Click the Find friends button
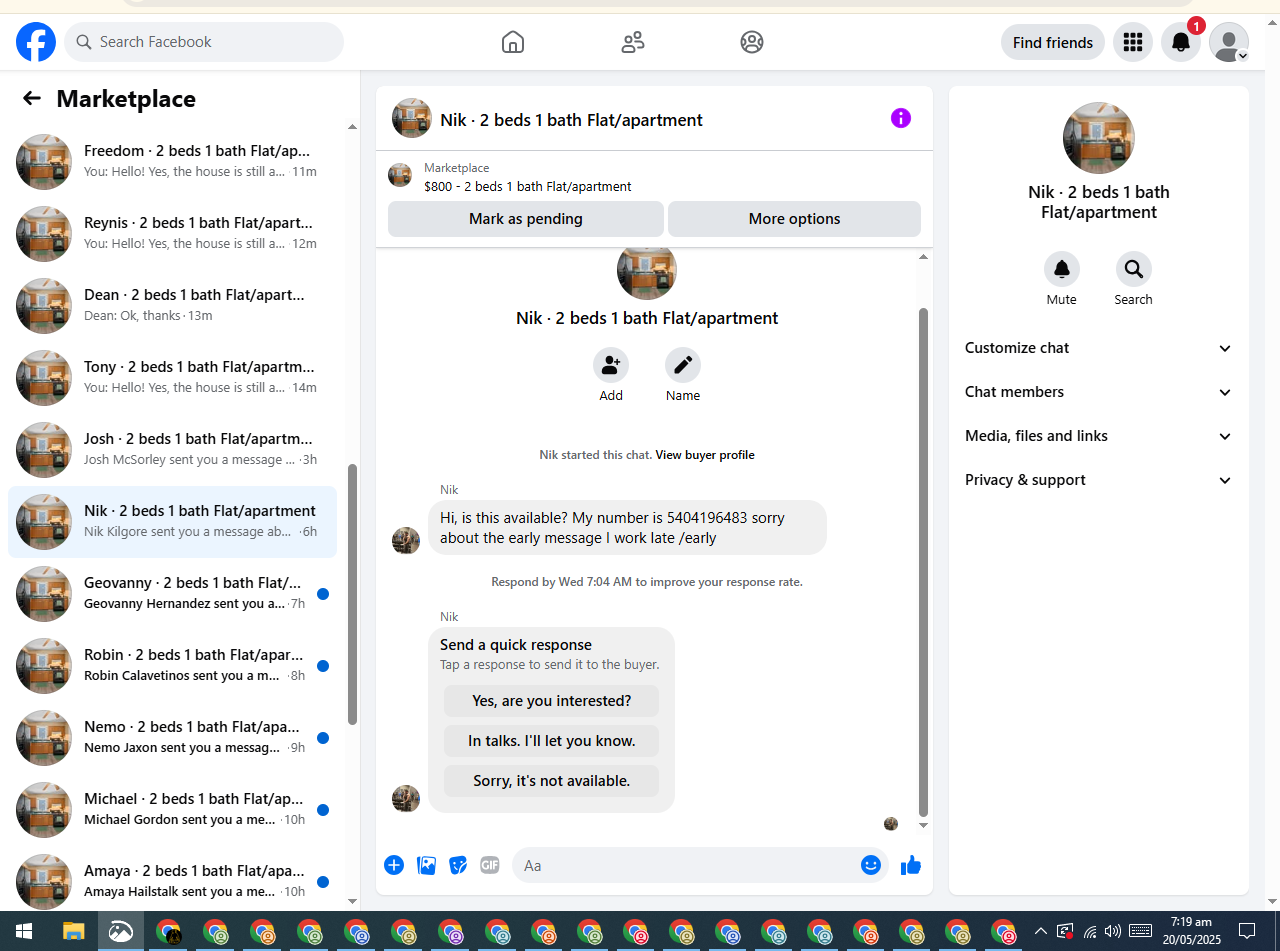Viewport: 1280px width, 951px height. (1053, 42)
